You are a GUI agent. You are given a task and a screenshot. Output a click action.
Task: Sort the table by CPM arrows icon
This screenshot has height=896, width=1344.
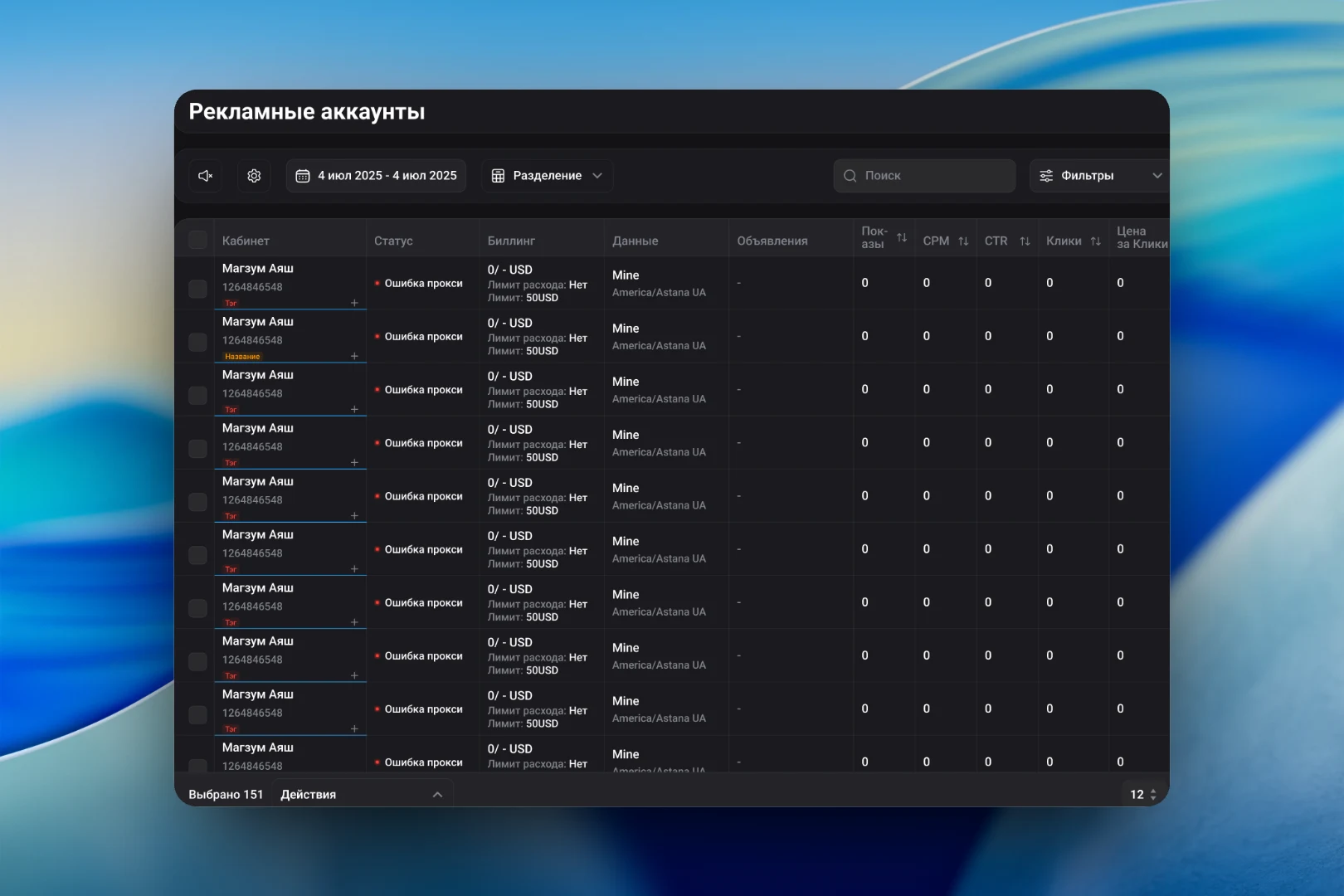click(x=963, y=241)
